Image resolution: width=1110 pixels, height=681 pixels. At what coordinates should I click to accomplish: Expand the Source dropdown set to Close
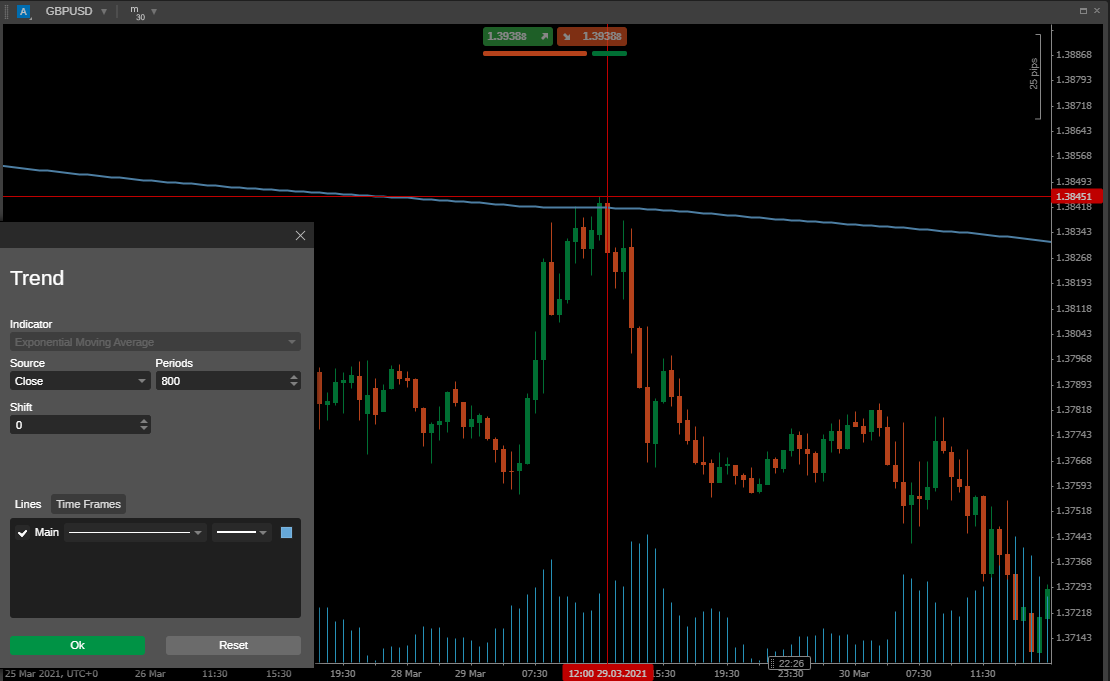coord(80,381)
